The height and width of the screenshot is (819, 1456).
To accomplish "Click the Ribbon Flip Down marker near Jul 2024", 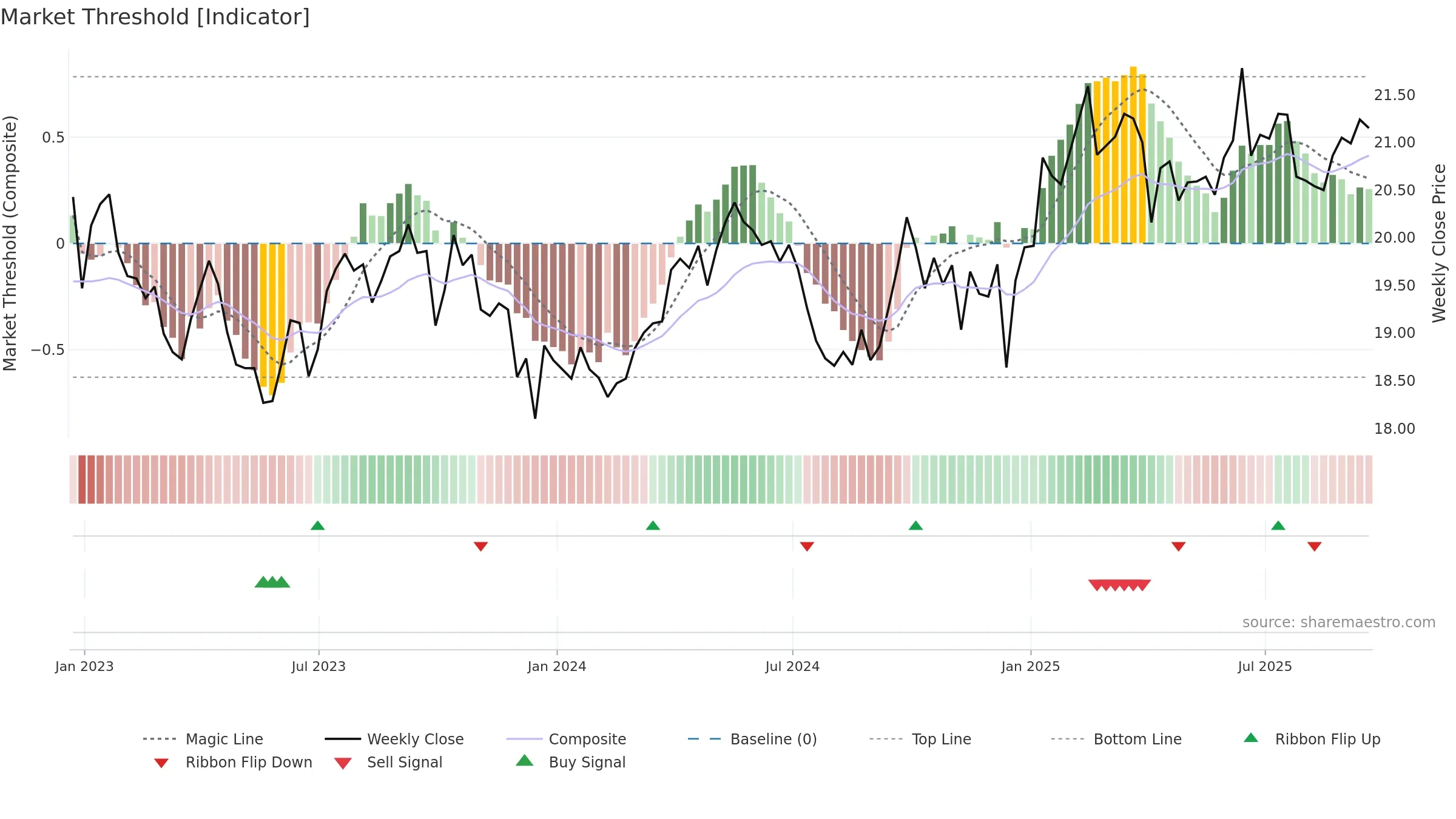I will point(807,547).
